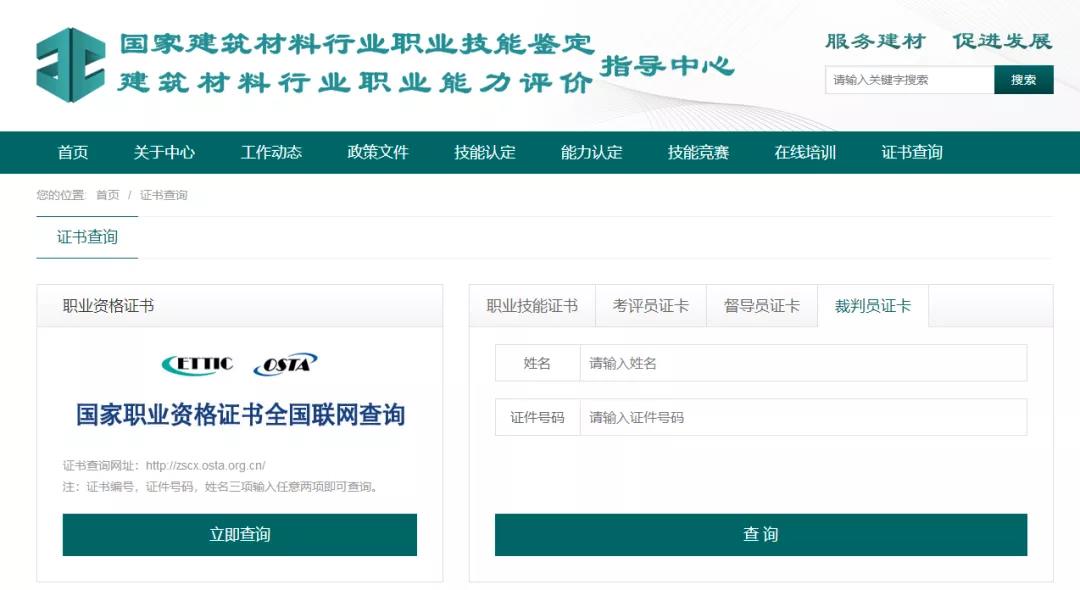Image resolution: width=1080 pixels, height=590 pixels.
Task: Open the 关于中心 menu item
Action: tap(164, 153)
